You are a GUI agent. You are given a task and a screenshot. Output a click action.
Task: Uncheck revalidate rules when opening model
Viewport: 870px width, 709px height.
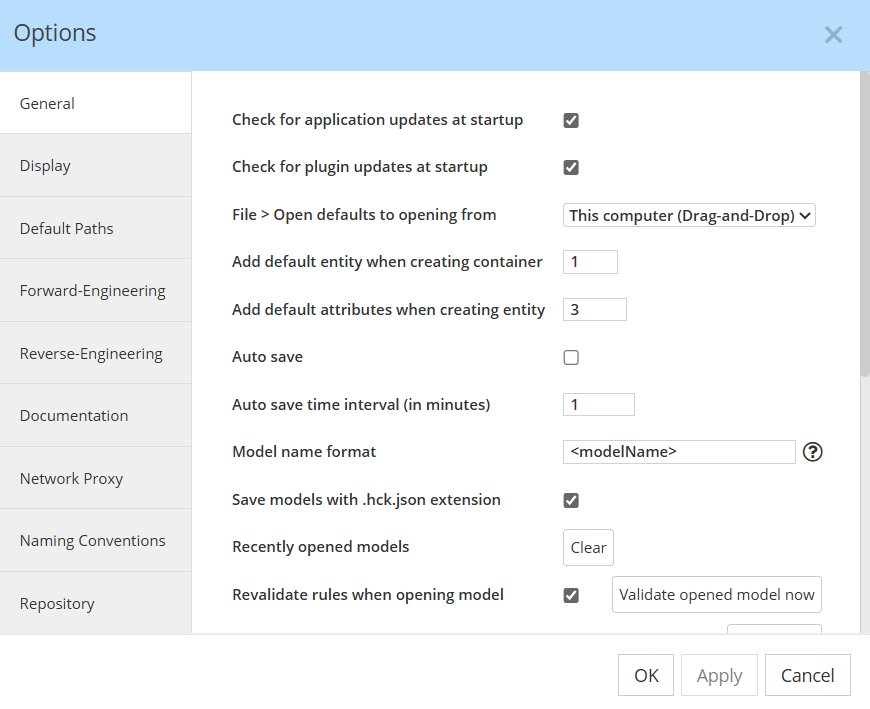pos(571,595)
